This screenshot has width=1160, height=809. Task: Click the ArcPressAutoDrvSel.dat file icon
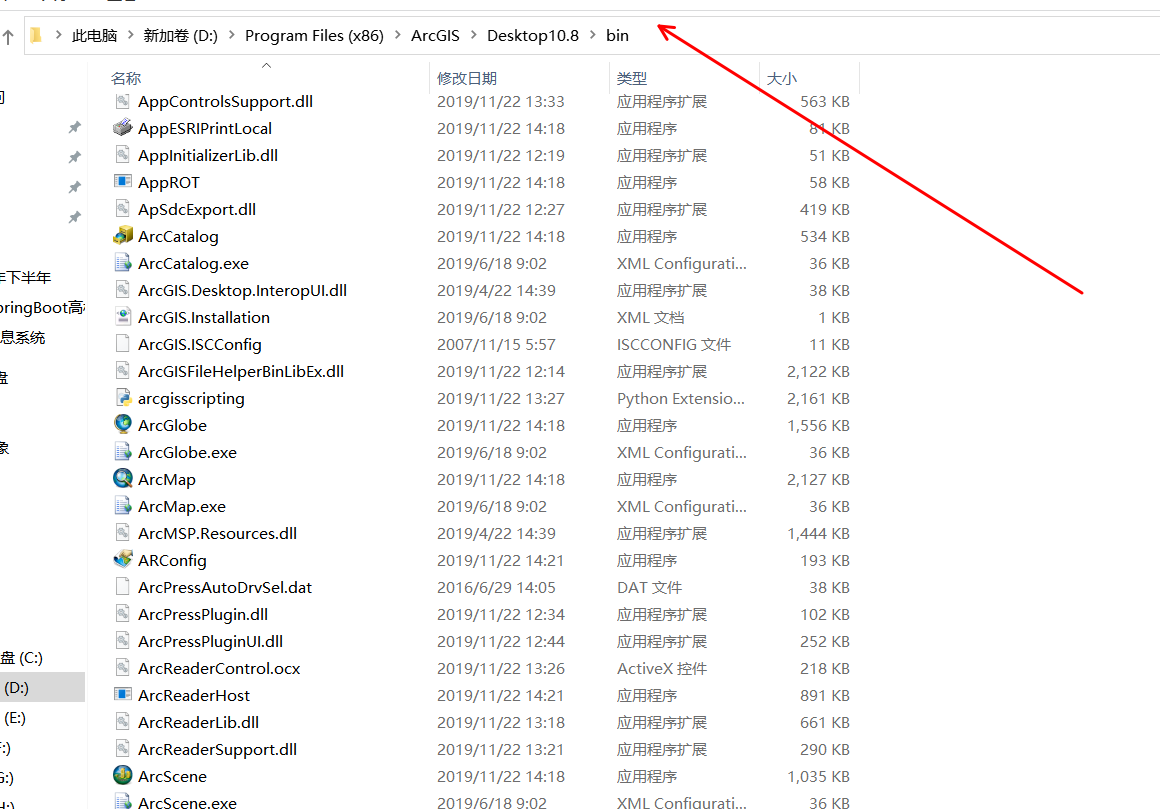tap(123, 586)
